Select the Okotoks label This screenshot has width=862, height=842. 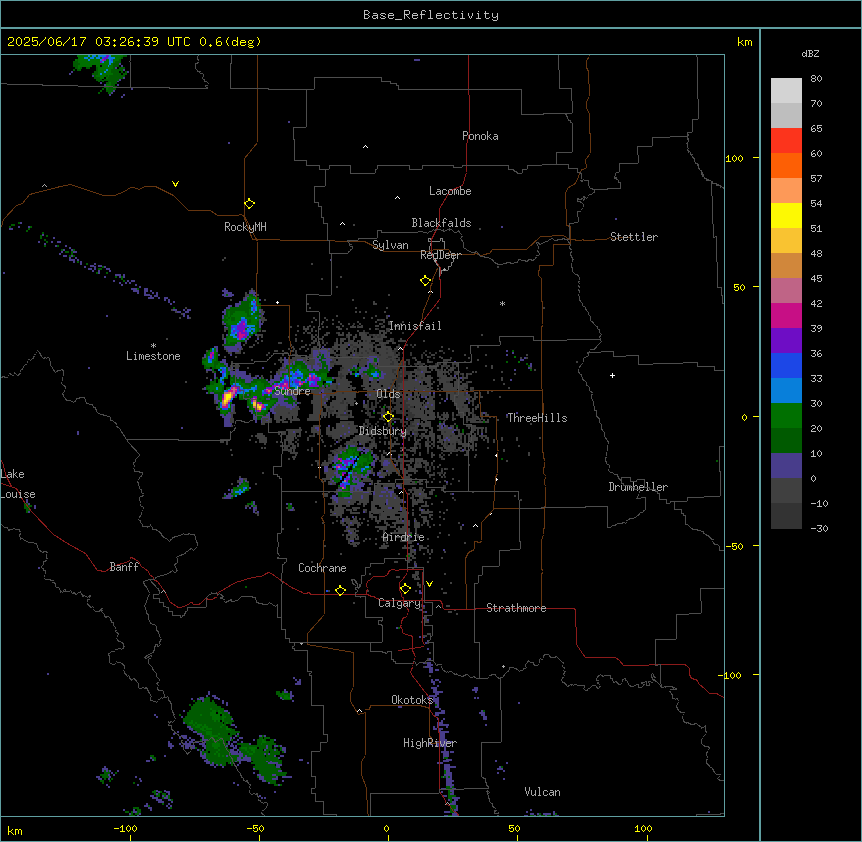[x=412, y=700]
